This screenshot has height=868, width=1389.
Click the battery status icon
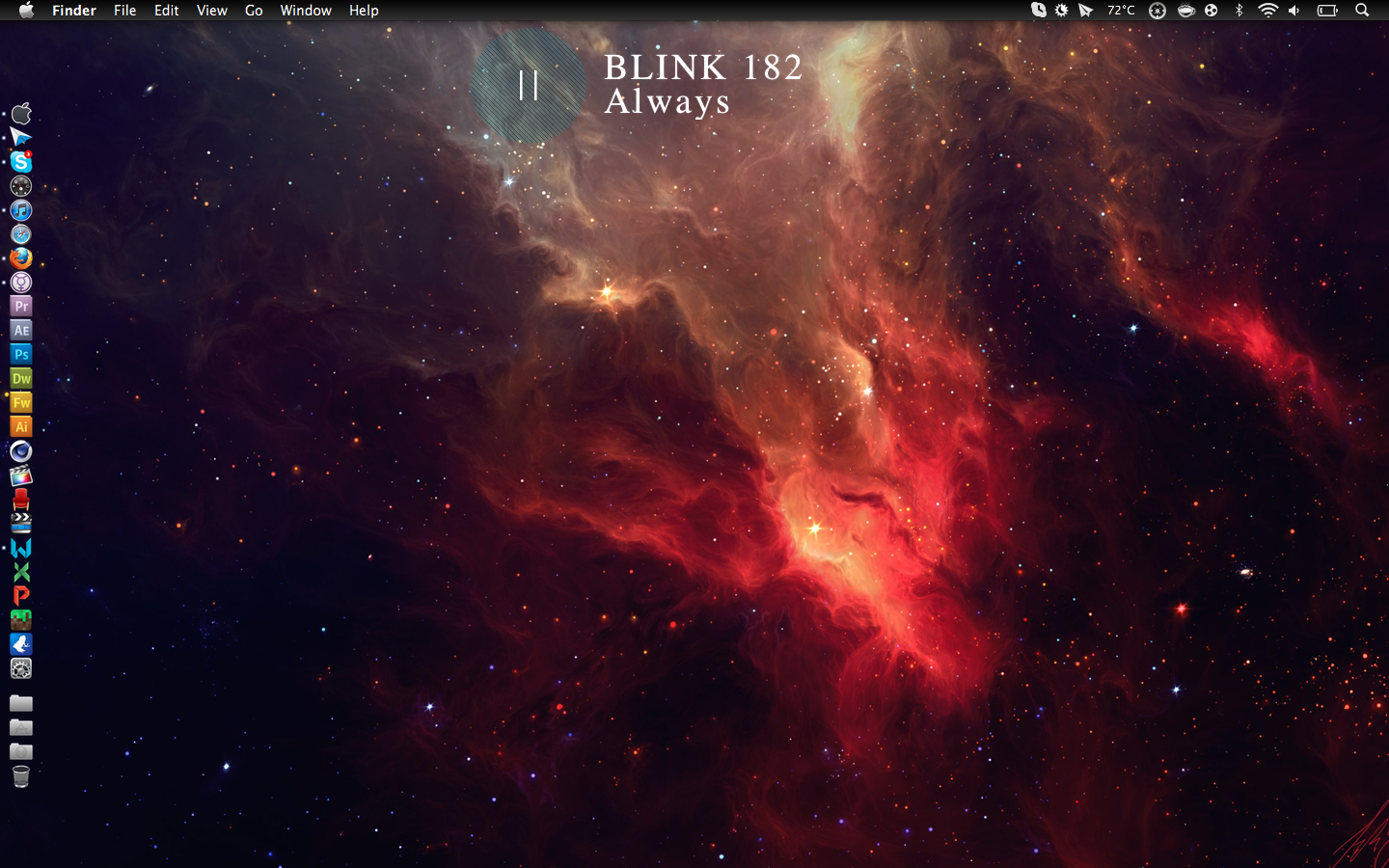click(x=1328, y=10)
